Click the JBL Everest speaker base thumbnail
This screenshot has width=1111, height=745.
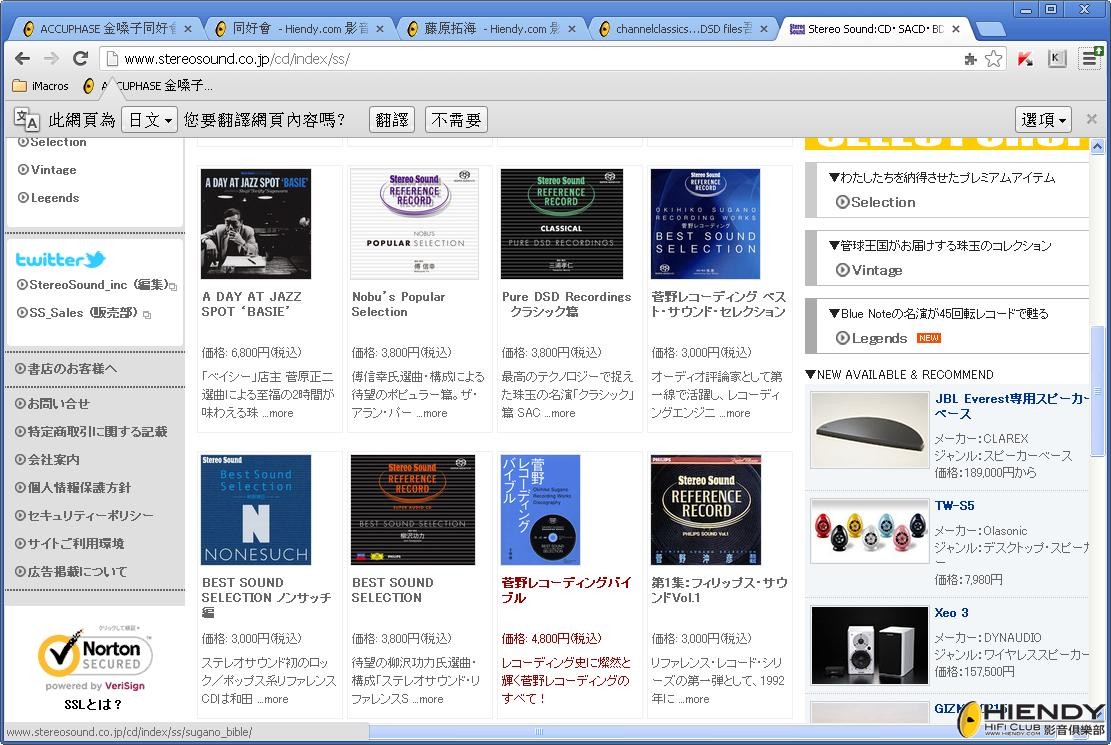(x=869, y=430)
